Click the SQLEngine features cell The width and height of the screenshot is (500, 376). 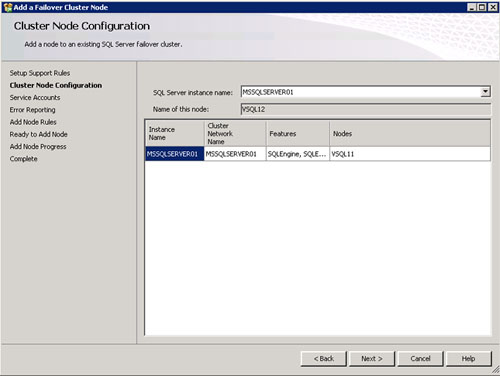point(298,154)
